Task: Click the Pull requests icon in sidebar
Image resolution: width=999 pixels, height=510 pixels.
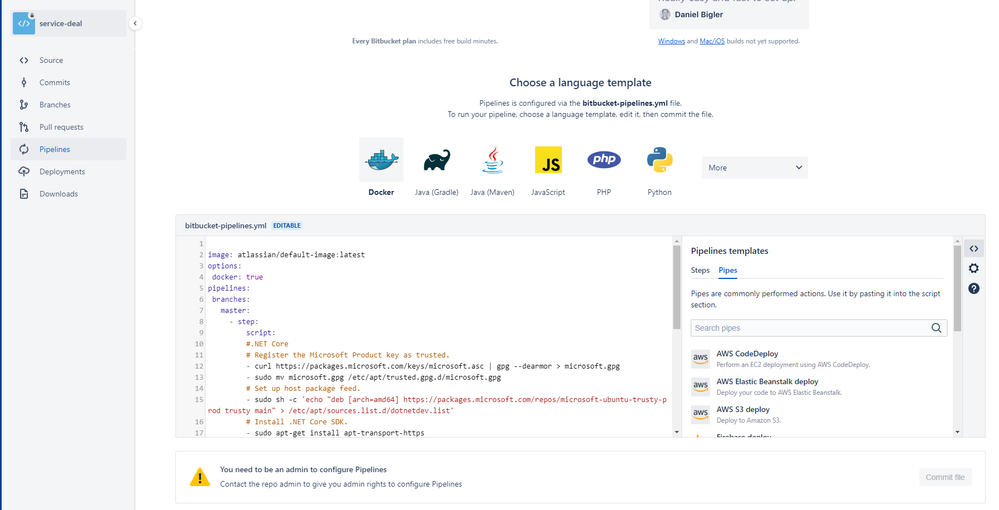Action: (x=24, y=127)
